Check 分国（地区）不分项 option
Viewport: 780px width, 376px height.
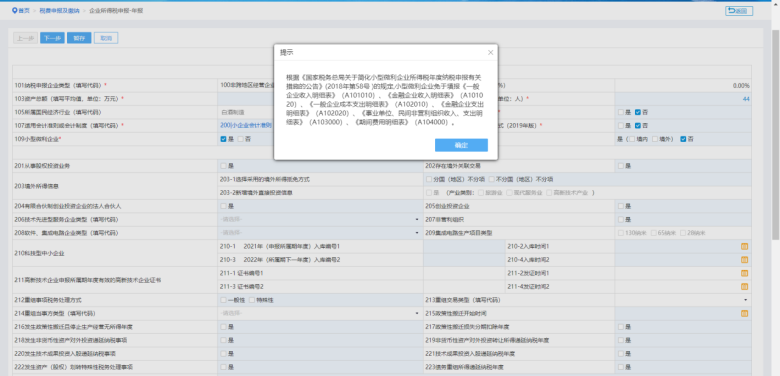(429, 179)
